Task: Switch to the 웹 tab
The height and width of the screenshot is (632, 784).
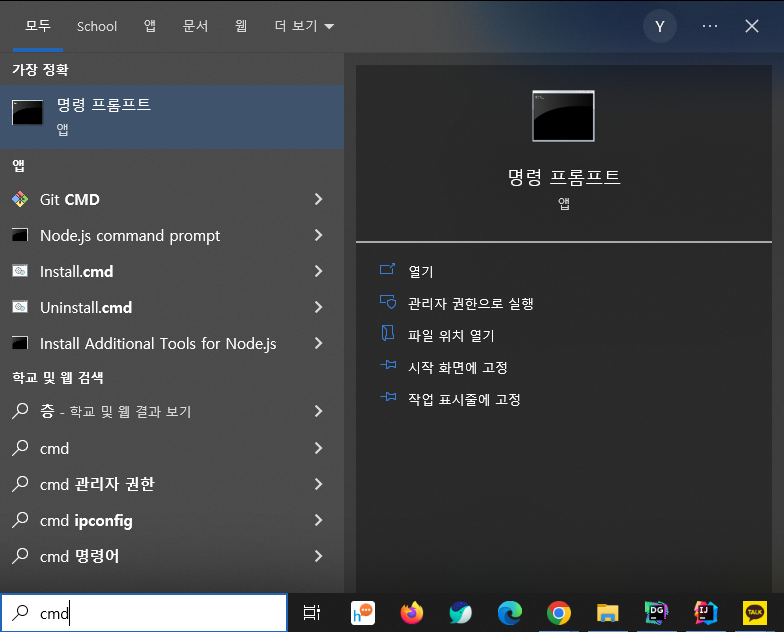Action: point(241,26)
